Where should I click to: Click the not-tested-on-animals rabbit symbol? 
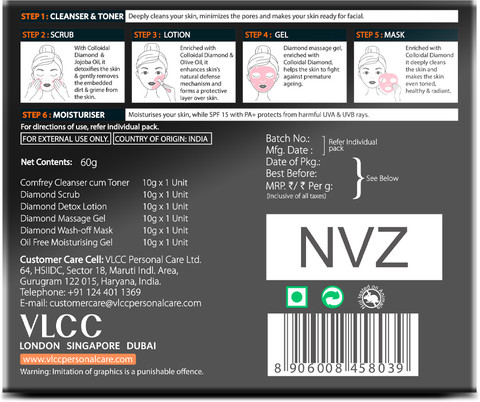click(372, 297)
